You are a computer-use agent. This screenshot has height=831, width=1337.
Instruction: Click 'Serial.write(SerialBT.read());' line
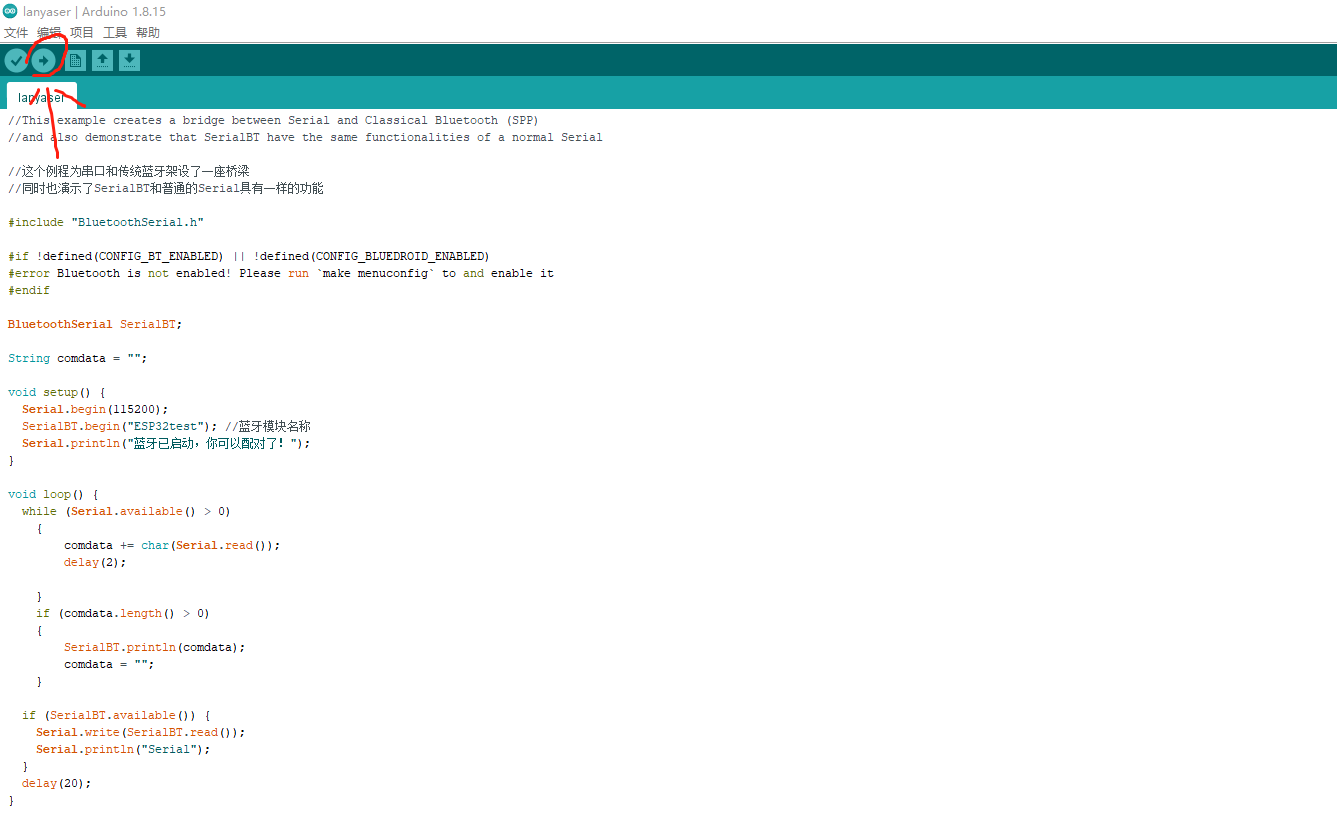140,732
